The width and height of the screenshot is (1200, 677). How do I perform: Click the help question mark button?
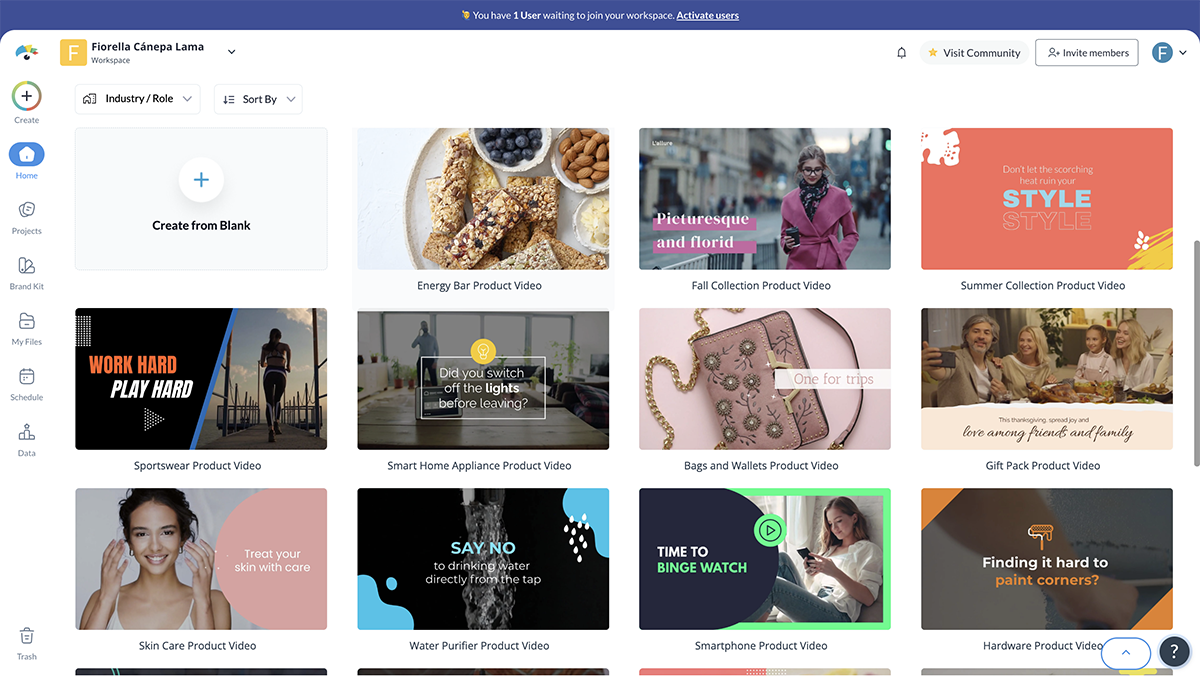click(1175, 652)
